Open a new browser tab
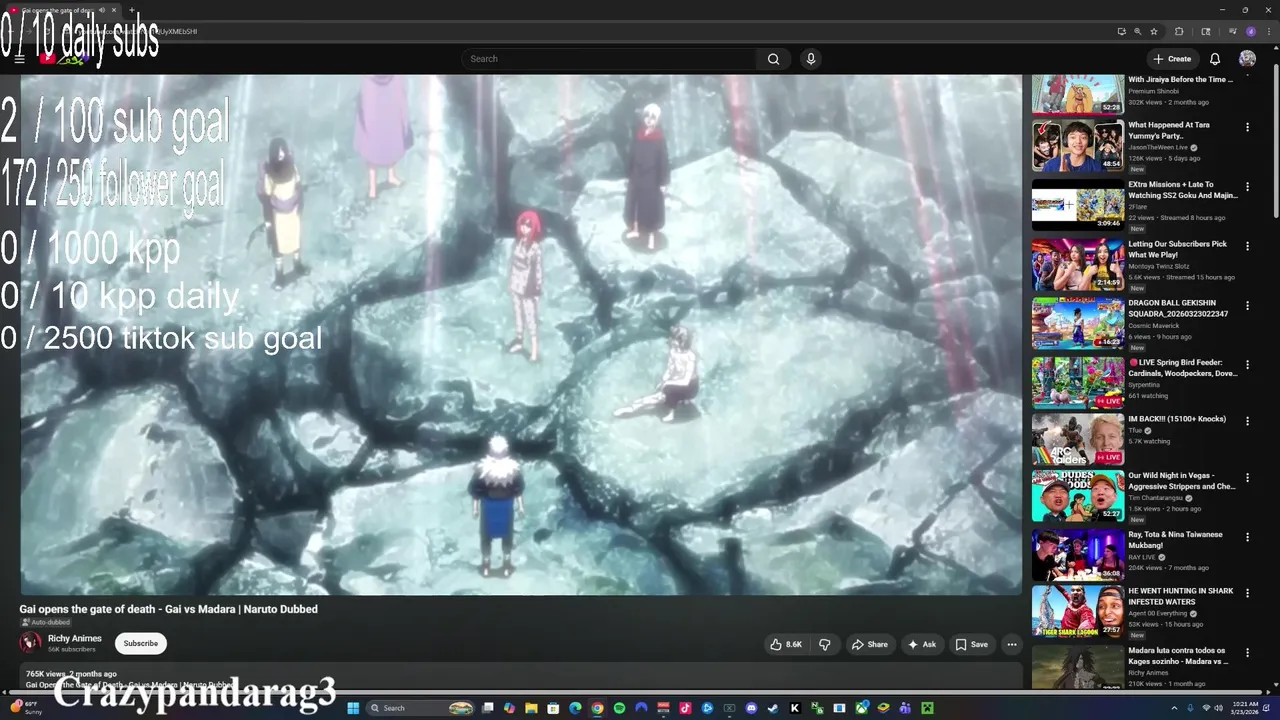Image resolution: width=1280 pixels, height=720 pixels. tap(131, 10)
